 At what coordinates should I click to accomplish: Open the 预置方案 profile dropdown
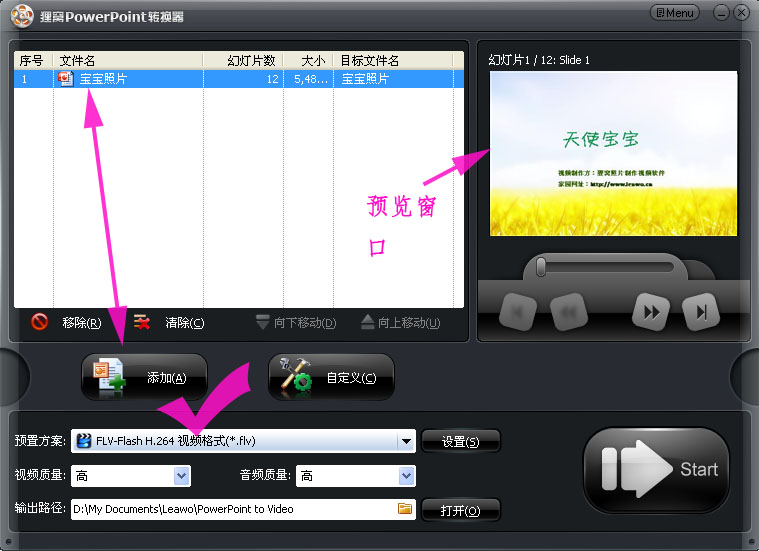(x=243, y=441)
